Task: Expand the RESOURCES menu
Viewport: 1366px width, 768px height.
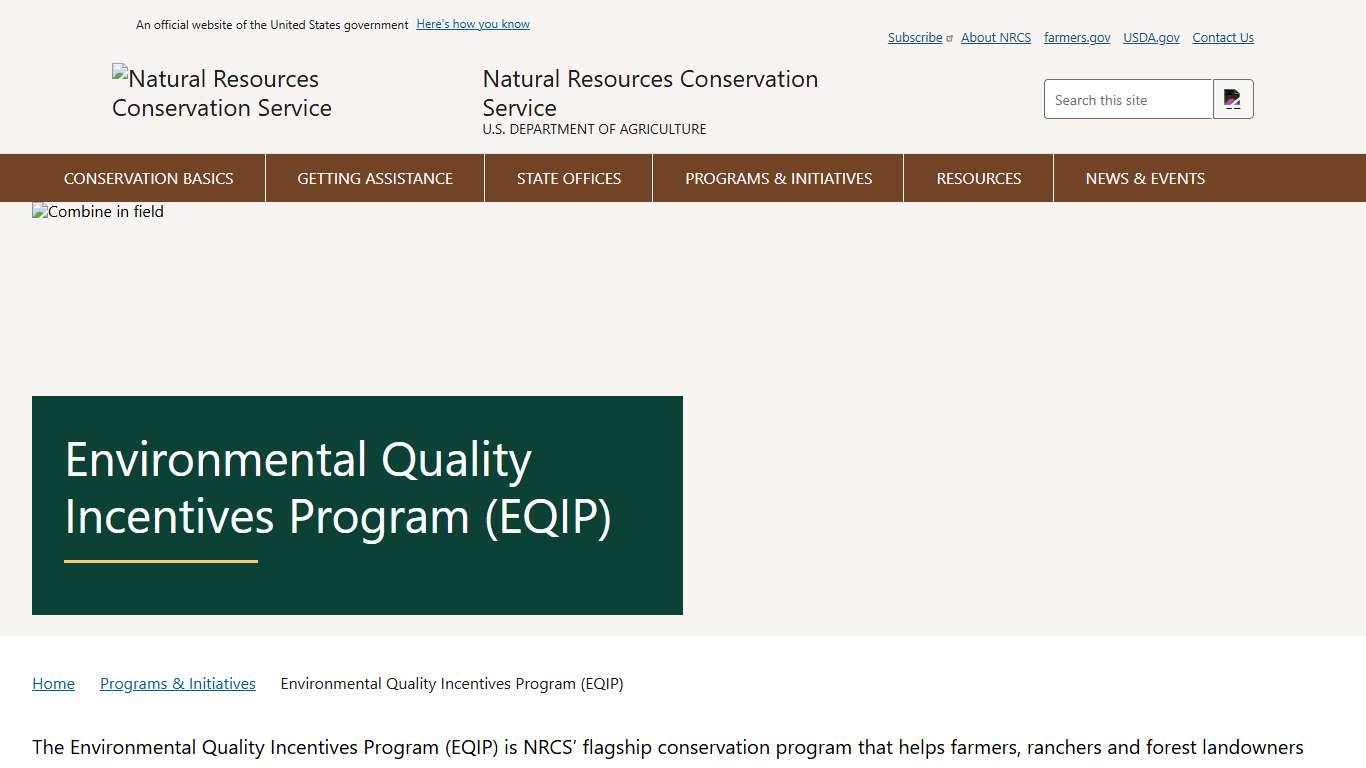Action: click(978, 178)
